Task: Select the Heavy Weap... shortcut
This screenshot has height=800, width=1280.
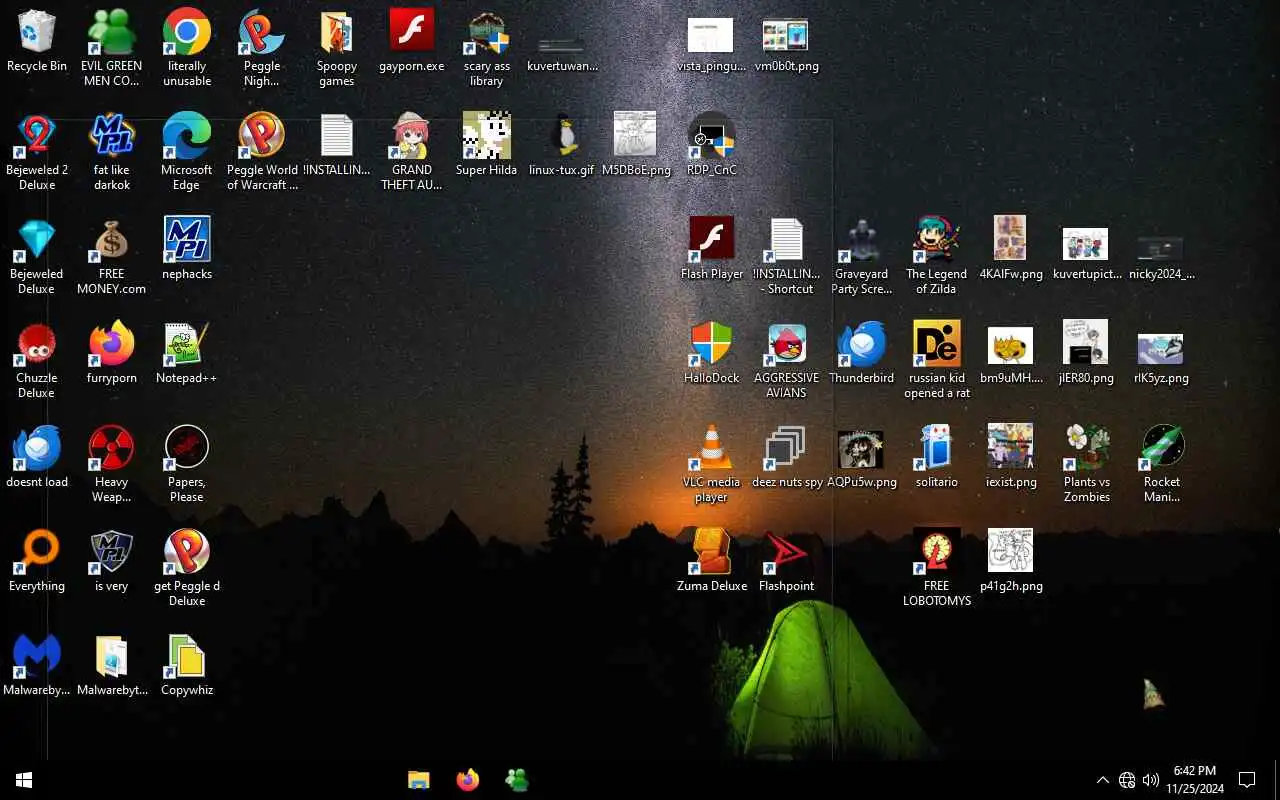Action: (111, 448)
